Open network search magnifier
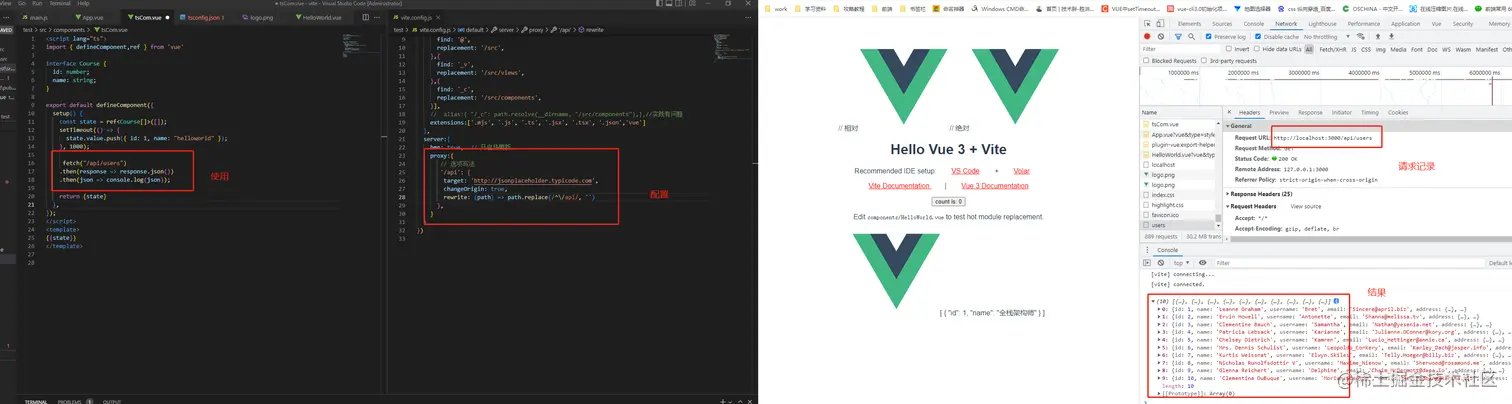The image size is (1512, 404). [1191, 37]
